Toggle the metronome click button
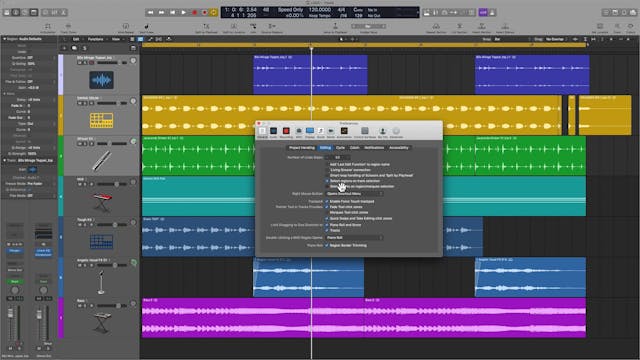The width and height of the screenshot is (640, 360). point(492,13)
